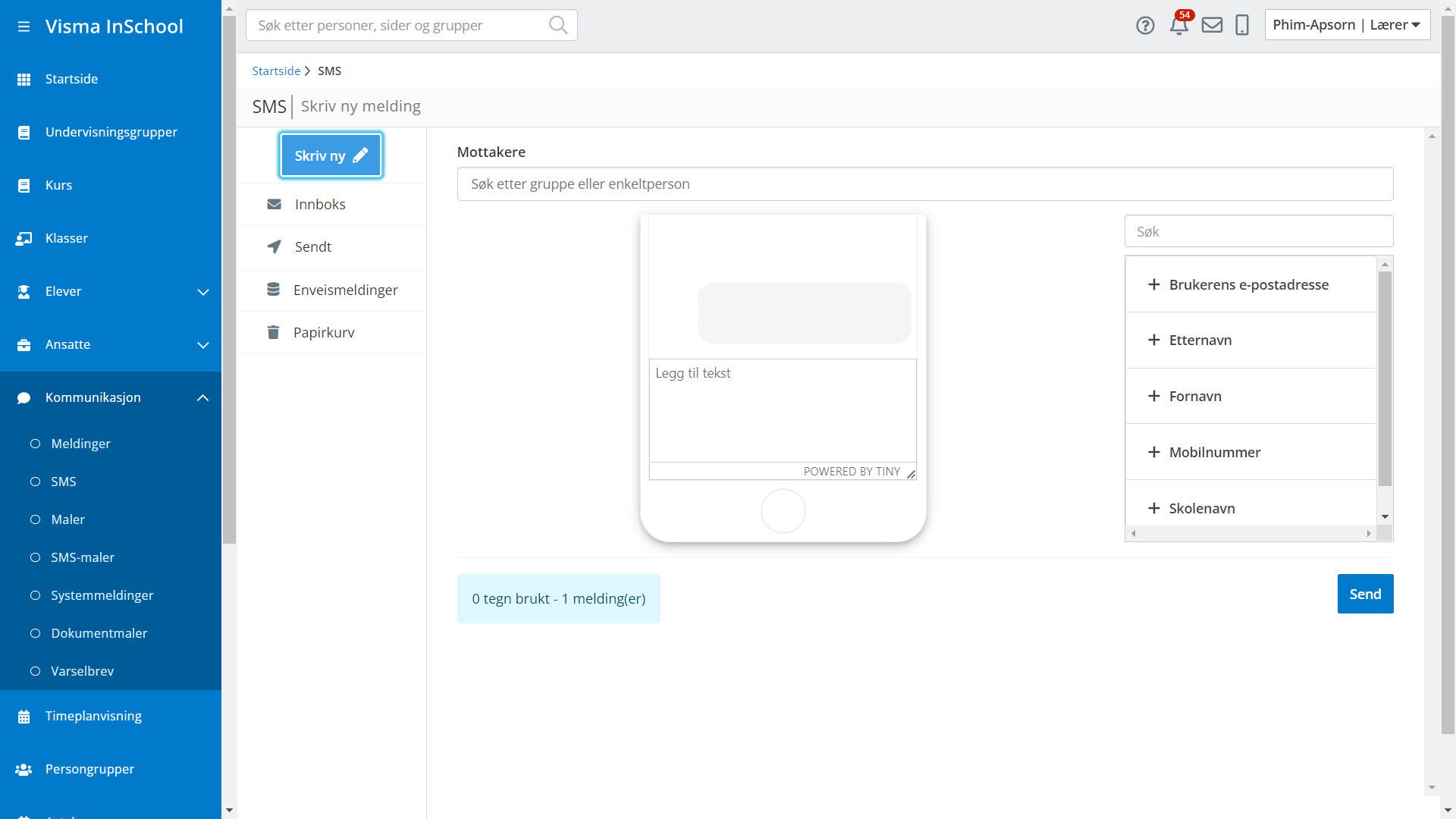Open Enveismeldinger in SMS menu
The image size is (1456, 819).
[x=345, y=290]
